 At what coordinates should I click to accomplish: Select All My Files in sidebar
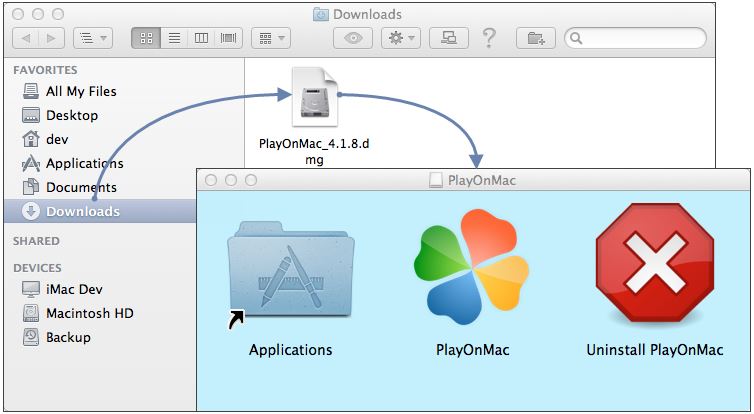100,91
